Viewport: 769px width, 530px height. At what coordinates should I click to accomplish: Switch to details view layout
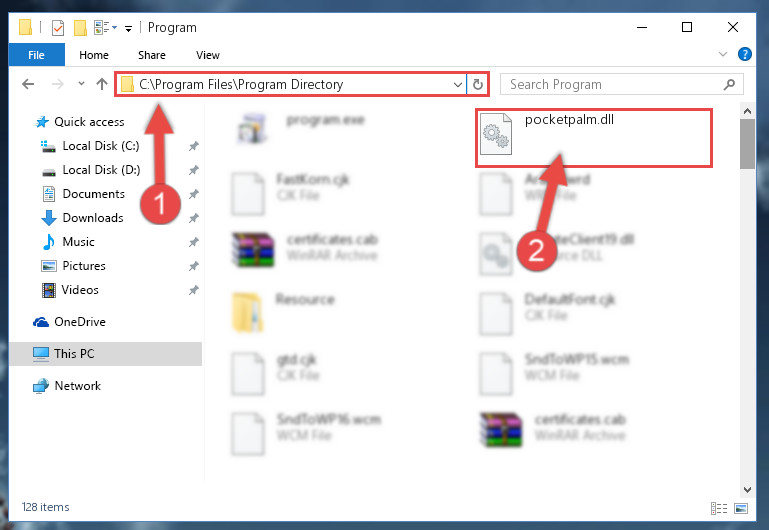[x=718, y=508]
